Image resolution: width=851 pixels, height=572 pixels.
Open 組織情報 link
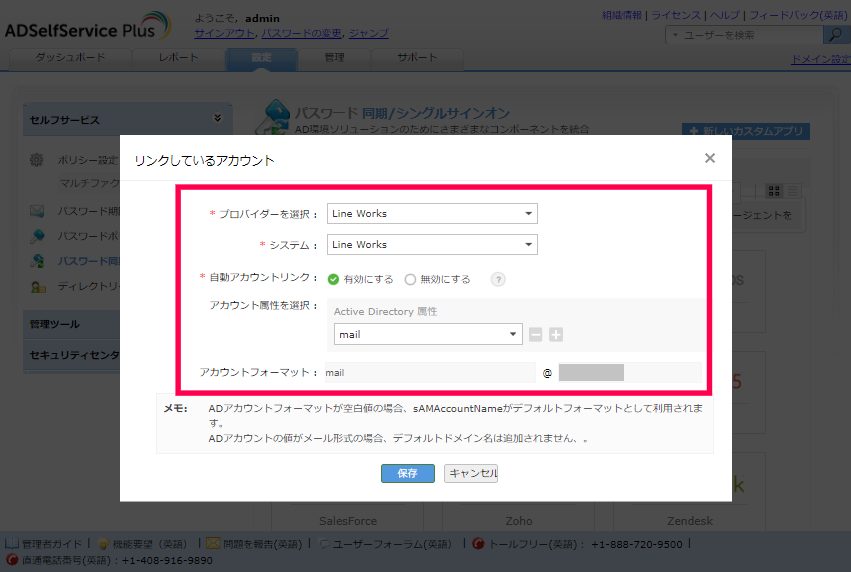(621, 15)
